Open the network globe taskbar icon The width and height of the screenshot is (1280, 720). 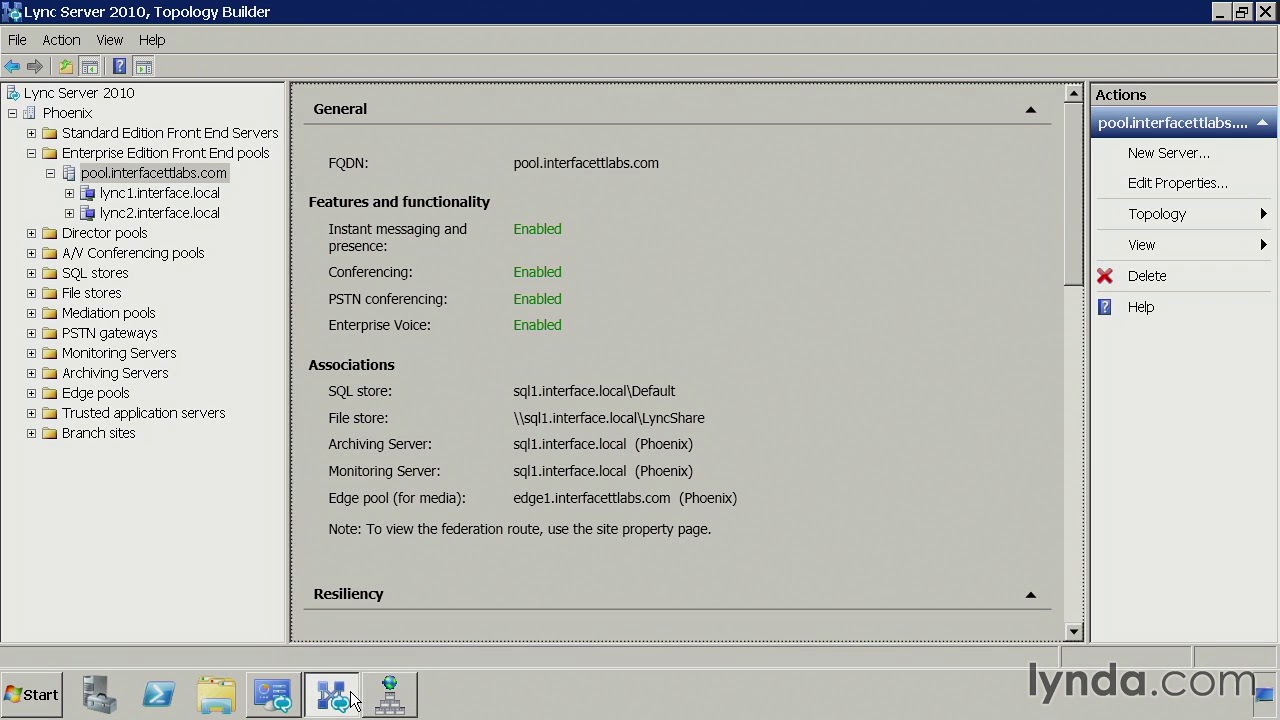pyautogui.click(x=390, y=695)
